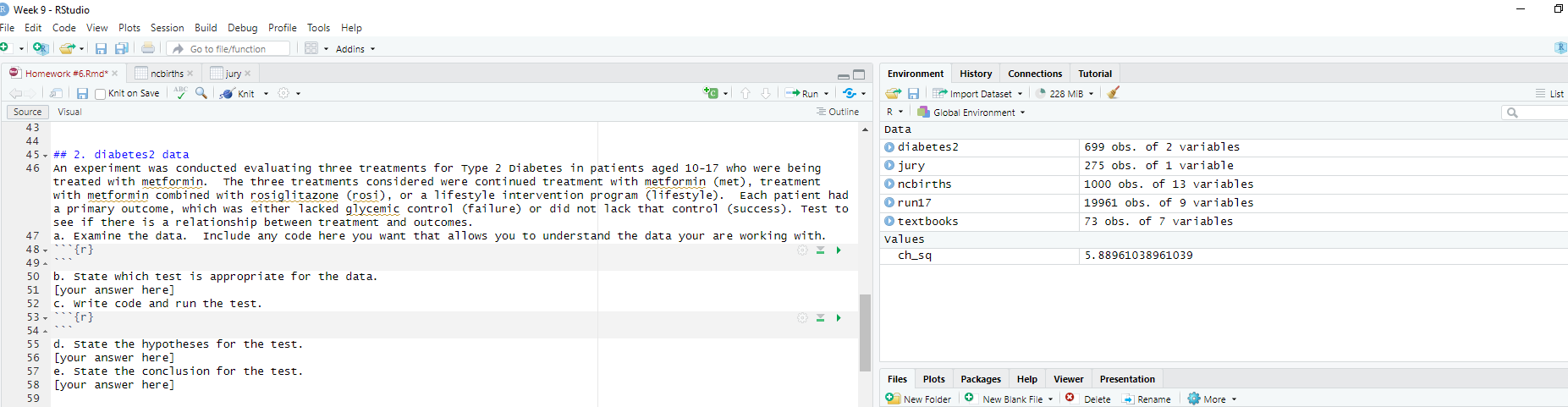Collapse the section fold arrow at line 45
This screenshot has width=1568, height=407.
point(45,155)
